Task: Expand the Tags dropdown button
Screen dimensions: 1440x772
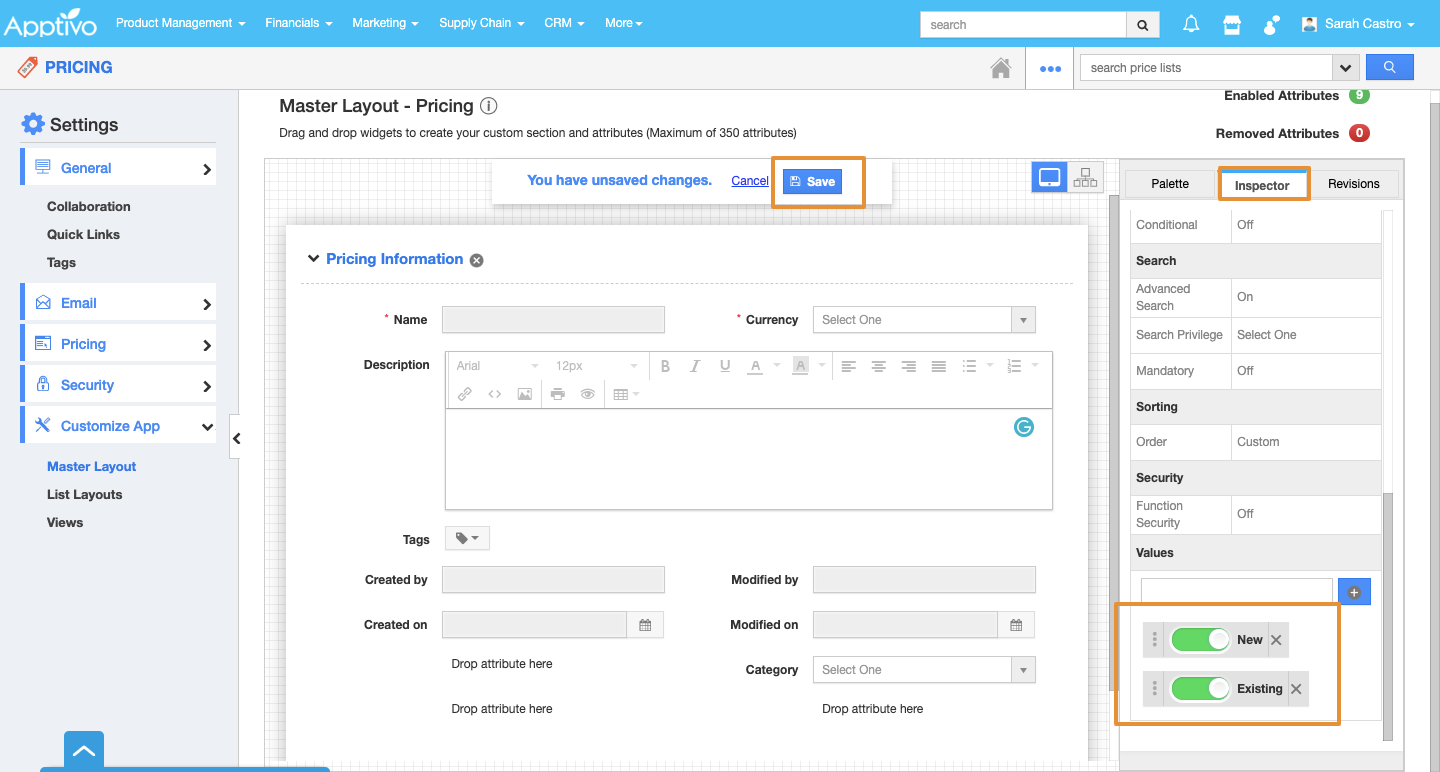Action: [467, 539]
